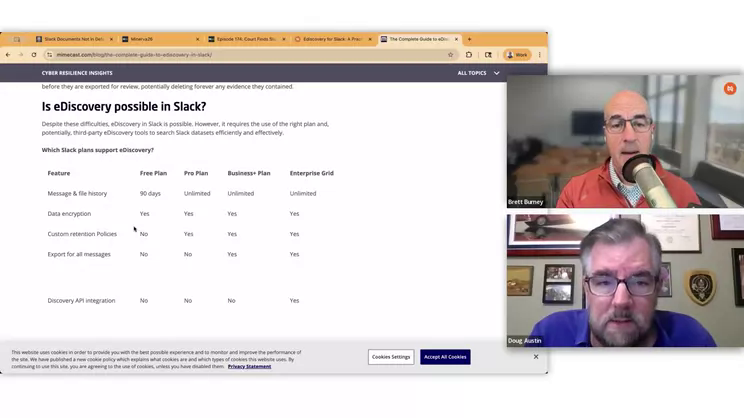Screen dimensions: 744x418
Task: Open the Chrome three-dot menu
Action: pos(540,55)
